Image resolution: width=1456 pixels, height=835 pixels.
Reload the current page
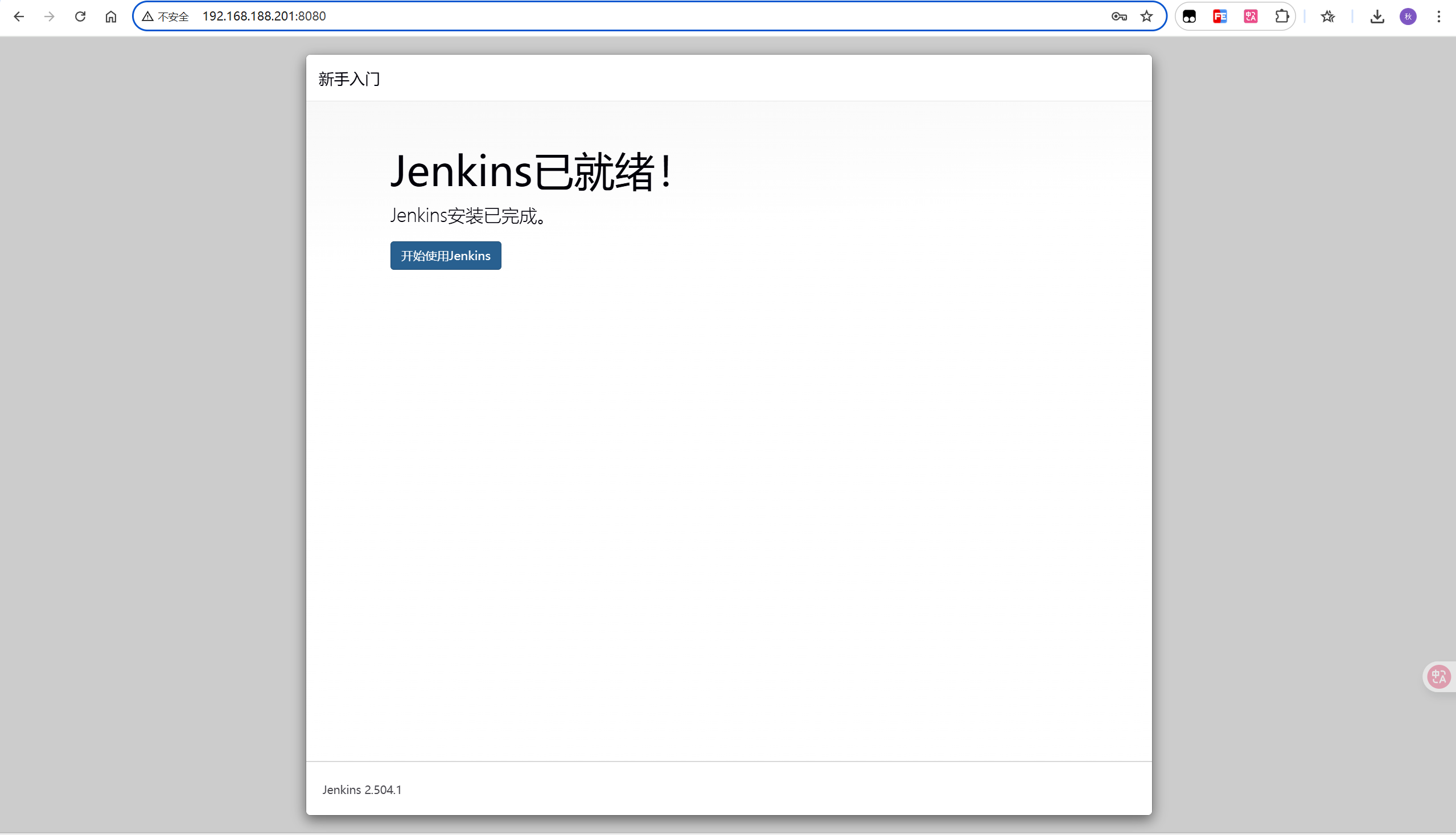(x=80, y=17)
